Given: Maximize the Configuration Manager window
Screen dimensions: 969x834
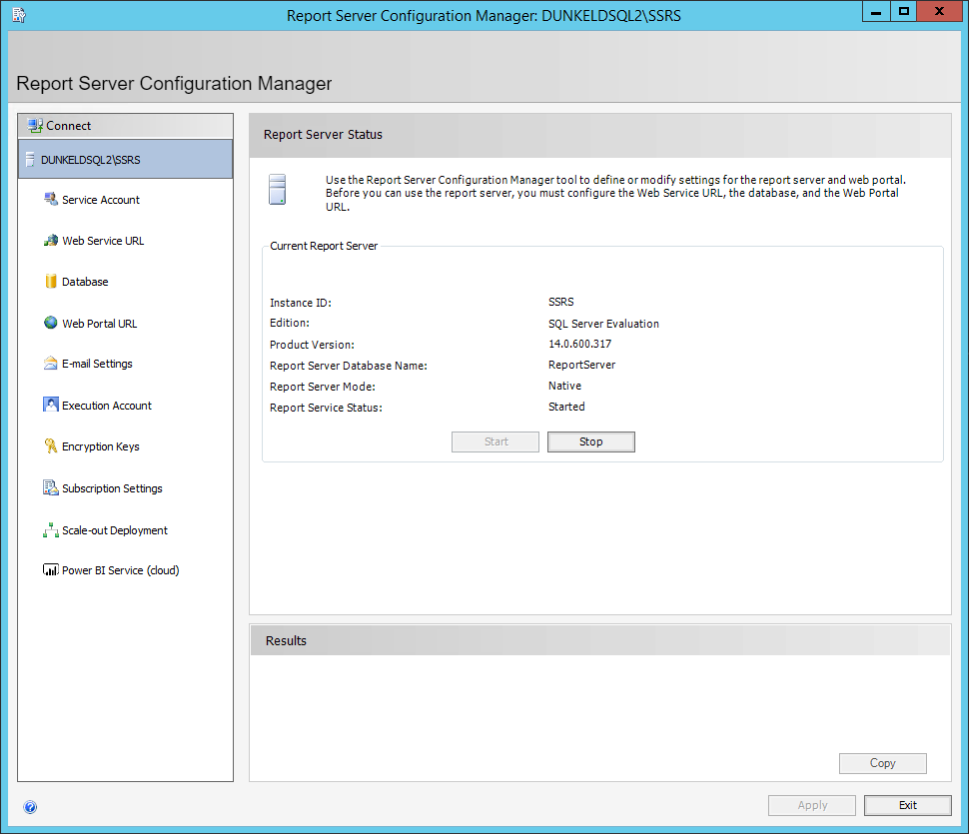Looking at the screenshot, I should [x=903, y=12].
